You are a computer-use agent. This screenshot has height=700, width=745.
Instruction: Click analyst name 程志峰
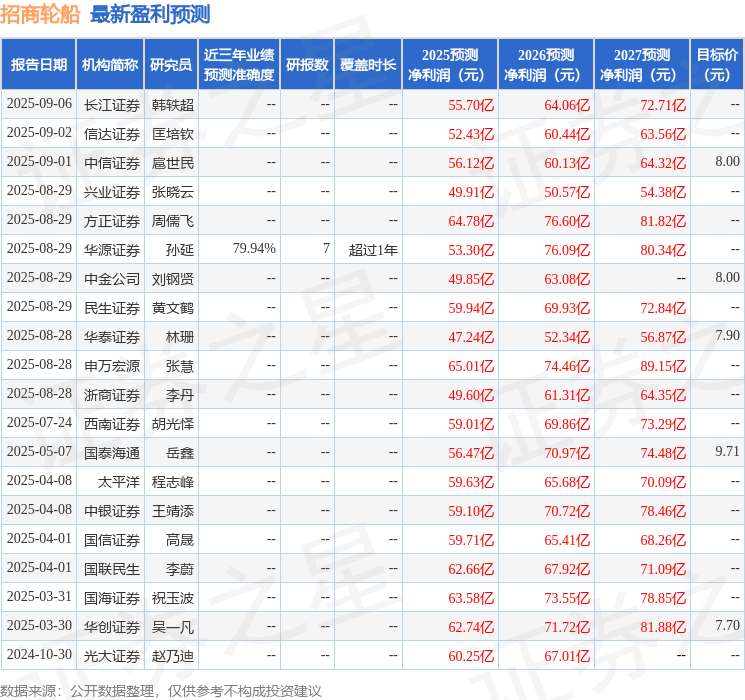[x=172, y=482]
